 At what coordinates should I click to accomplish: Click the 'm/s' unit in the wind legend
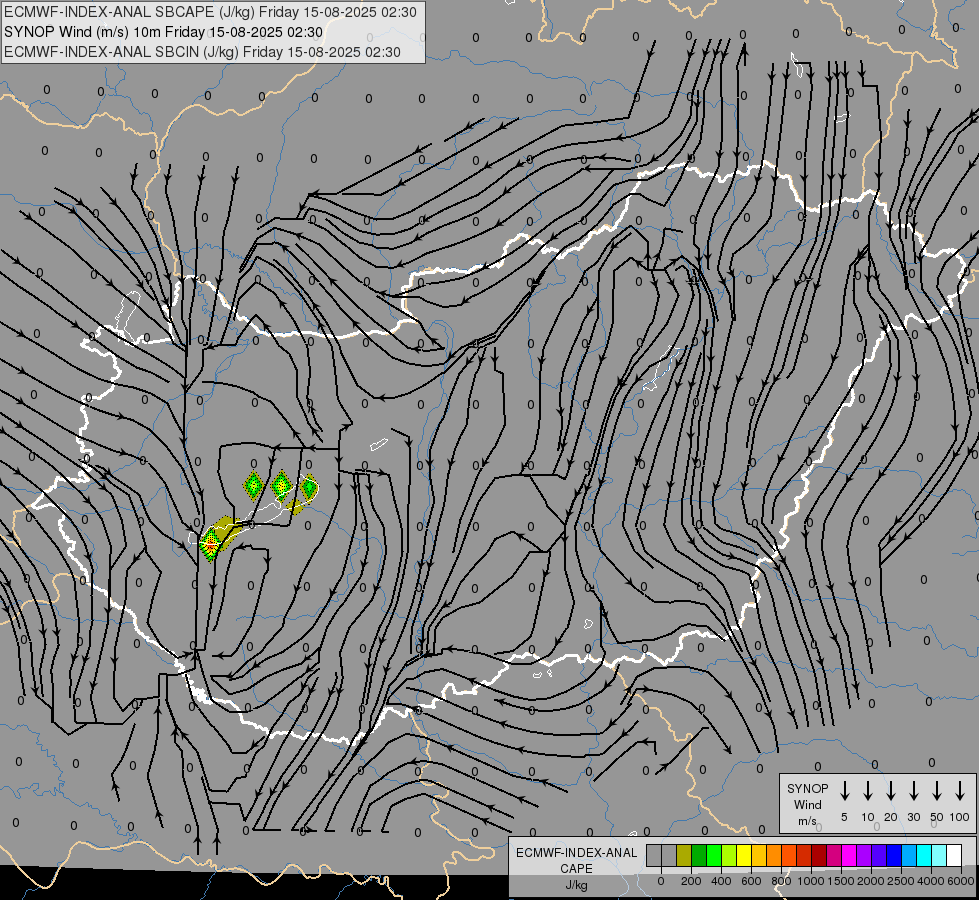click(807, 821)
